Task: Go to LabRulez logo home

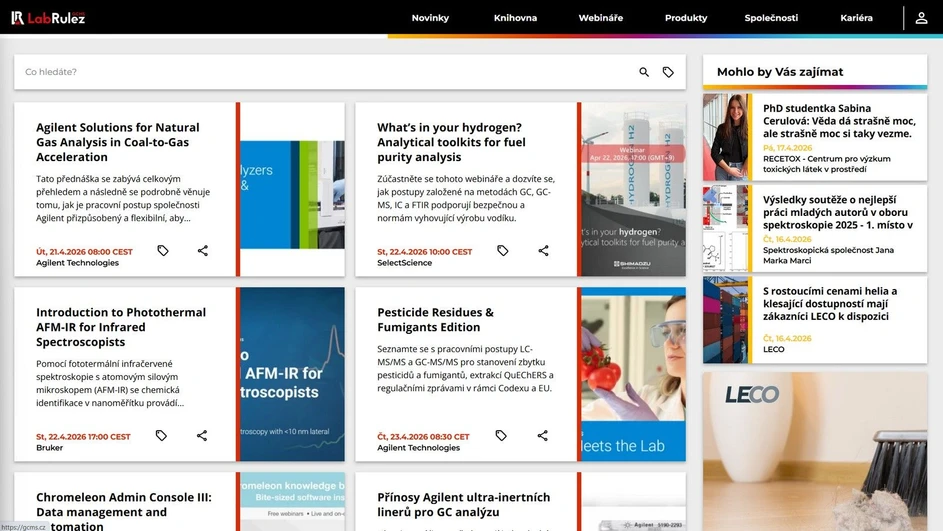Action: point(48,18)
